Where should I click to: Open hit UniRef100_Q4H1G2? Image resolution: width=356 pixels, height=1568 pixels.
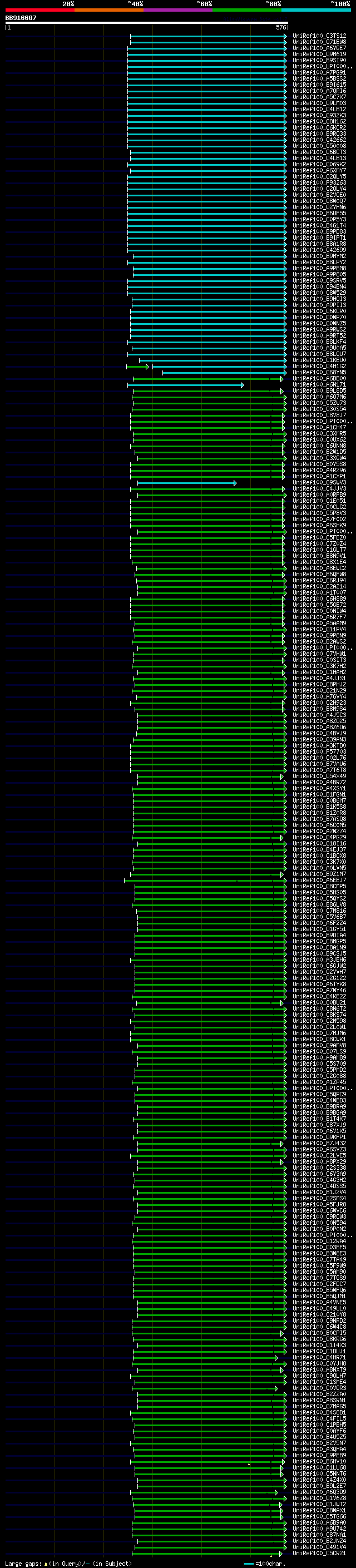319,366
